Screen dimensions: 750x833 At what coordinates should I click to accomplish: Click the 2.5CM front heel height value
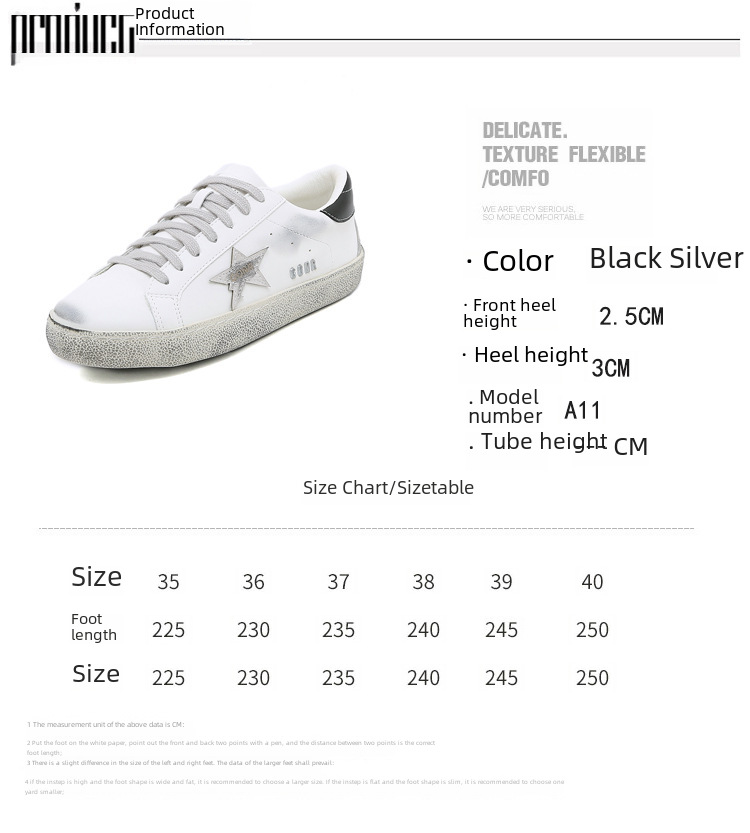pyautogui.click(x=631, y=317)
